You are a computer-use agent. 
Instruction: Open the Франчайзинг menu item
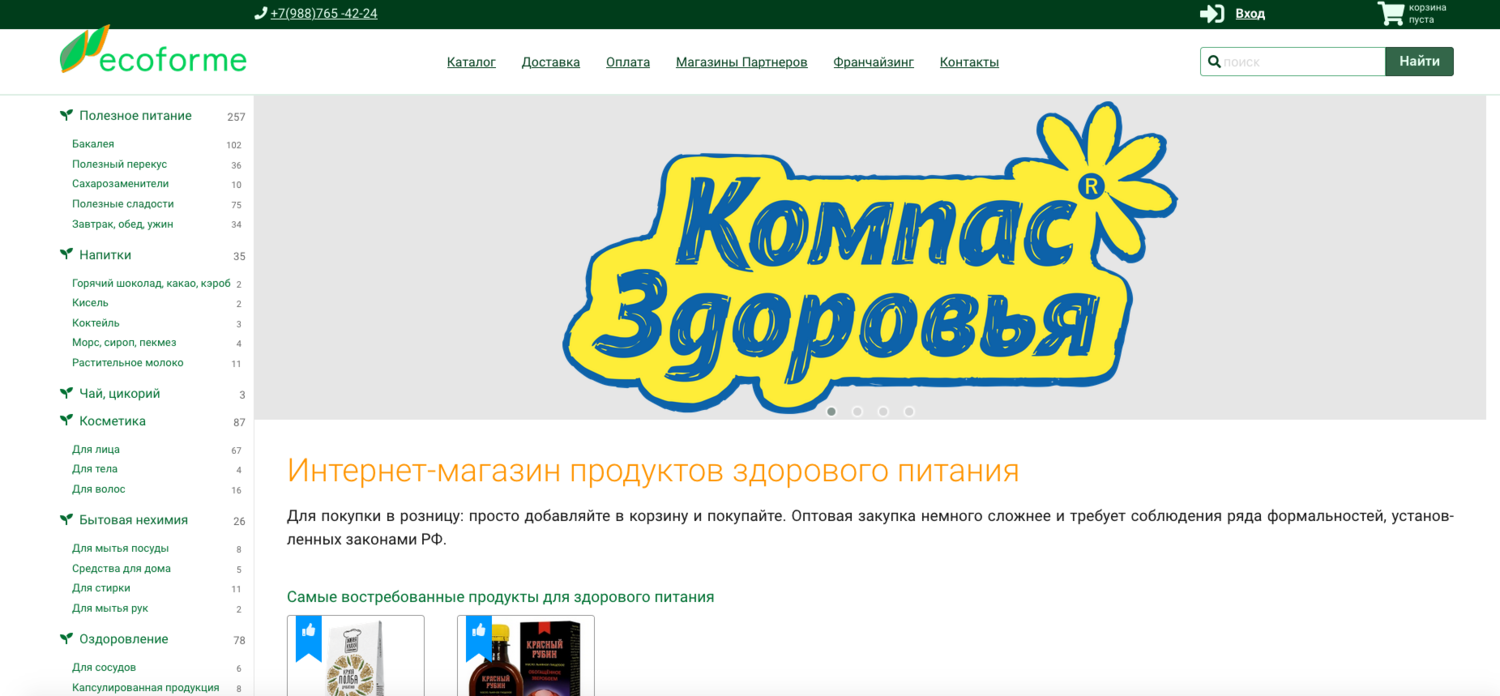point(874,62)
